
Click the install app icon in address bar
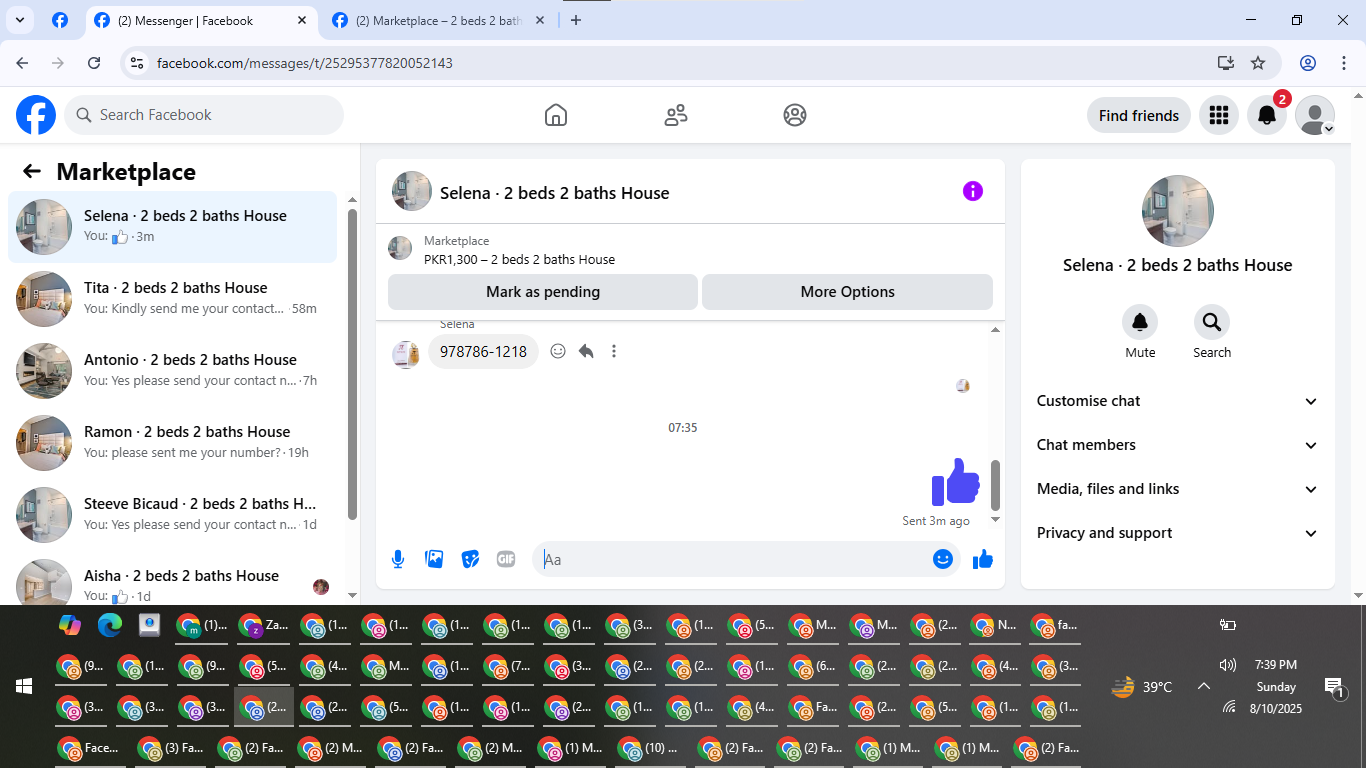point(1226,63)
